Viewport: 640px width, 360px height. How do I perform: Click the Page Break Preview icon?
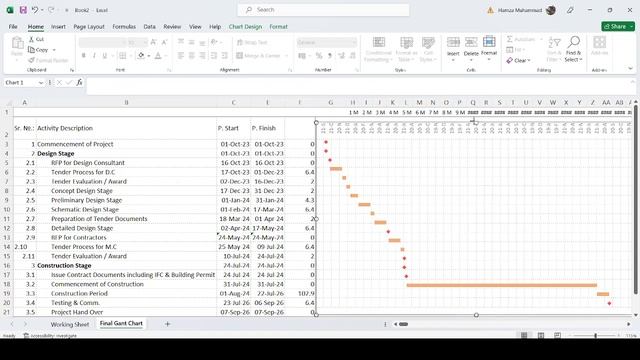pos(558,335)
